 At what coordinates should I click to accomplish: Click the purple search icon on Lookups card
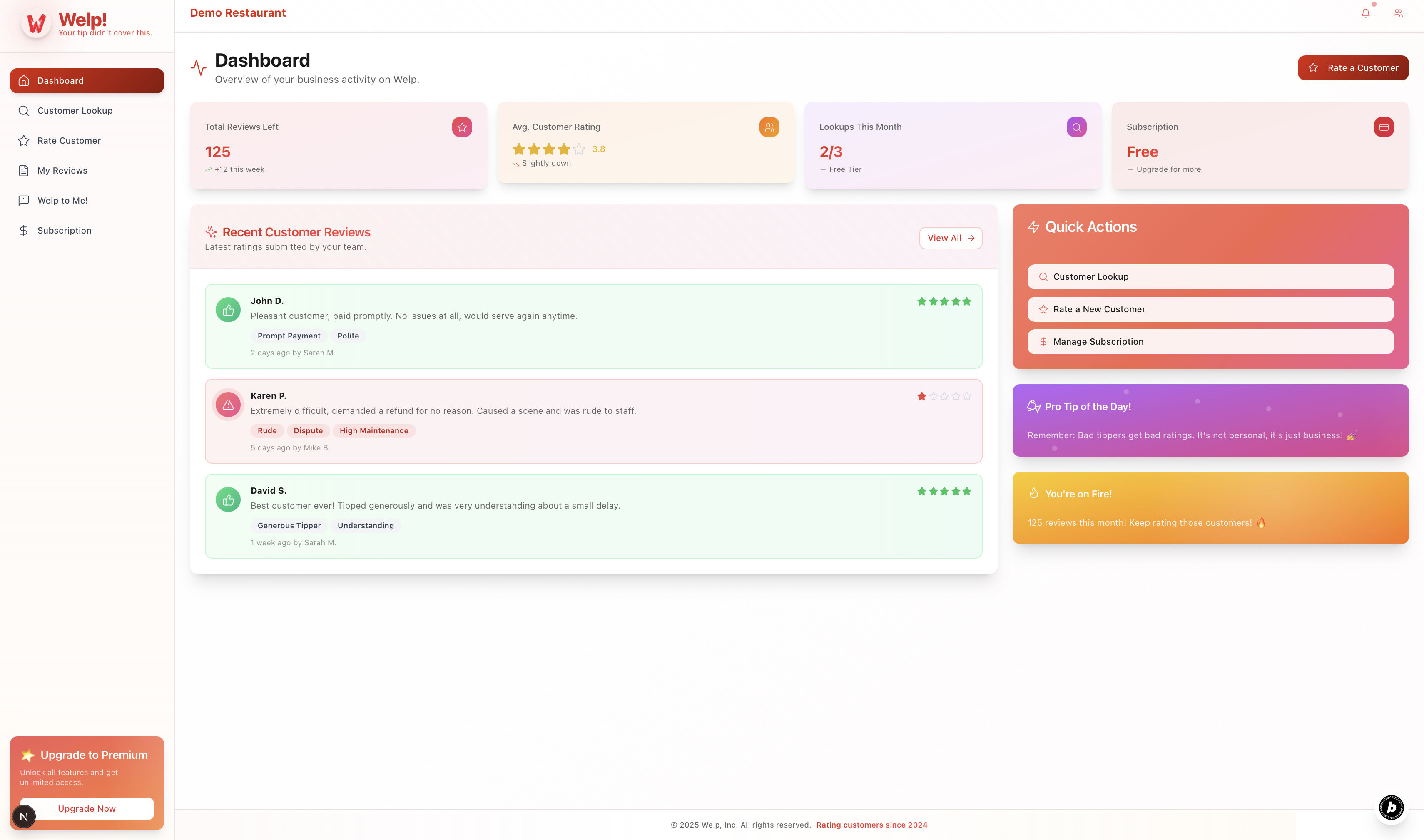[x=1076, y=127]
